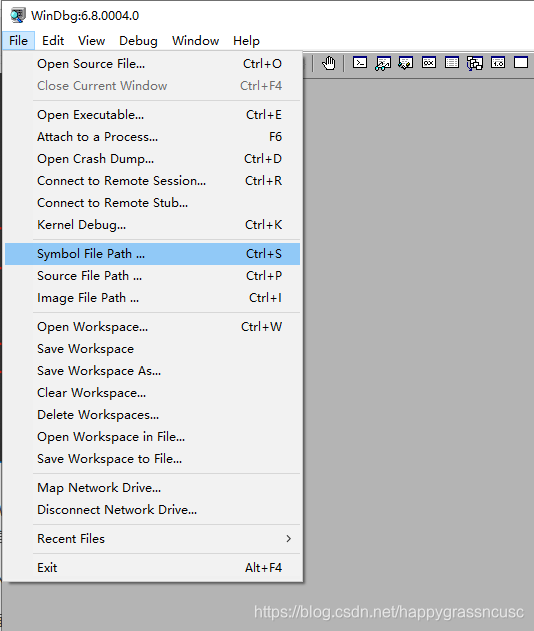Open the Disassembly window toolbar icon

point(498,63)
